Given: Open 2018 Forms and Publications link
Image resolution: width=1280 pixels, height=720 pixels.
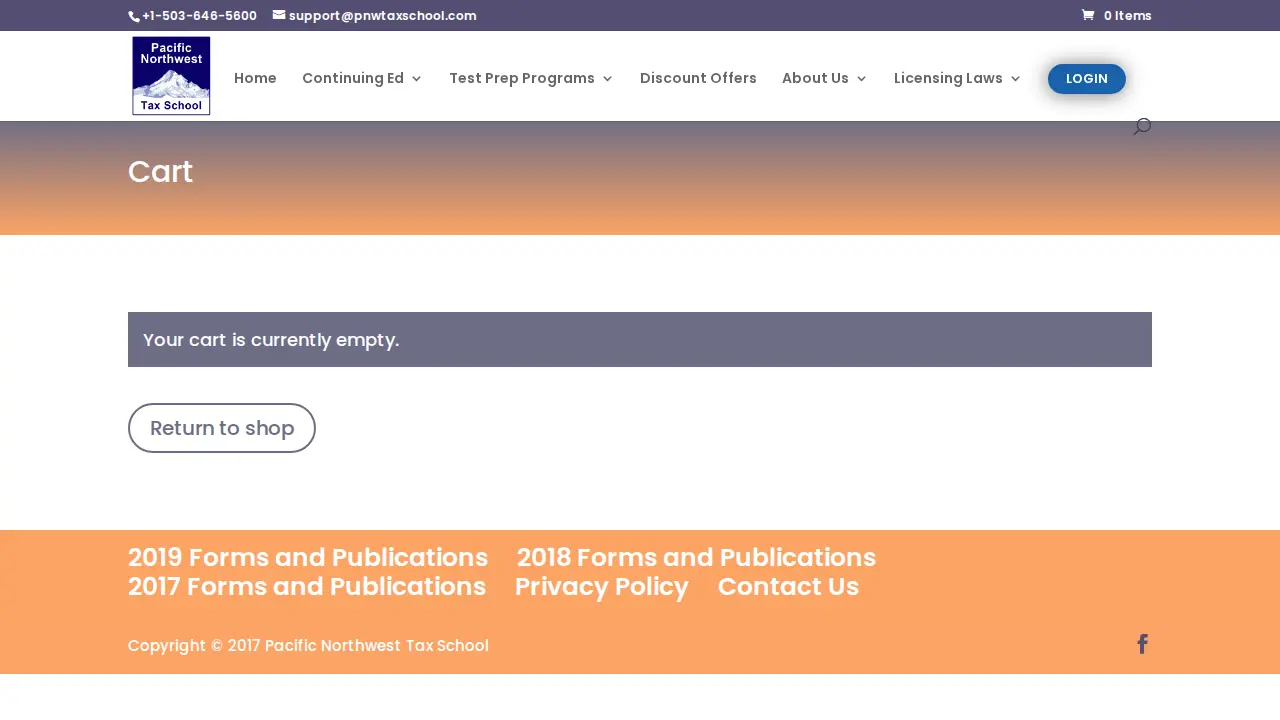Looking at the screenshot, I should [696, 557].
